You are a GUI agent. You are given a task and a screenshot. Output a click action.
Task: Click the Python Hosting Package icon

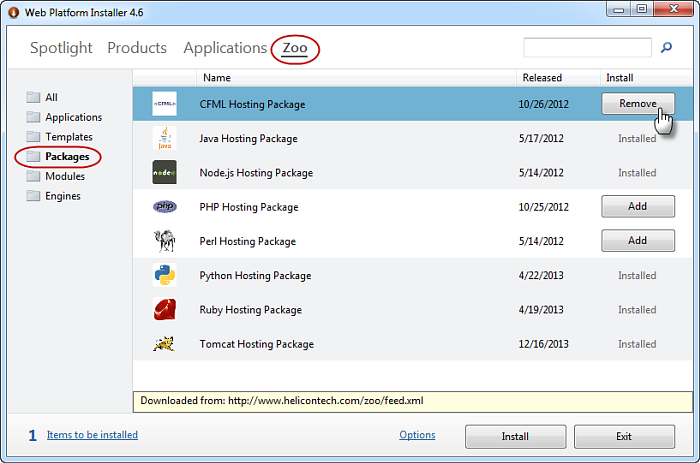click(165, 275)
